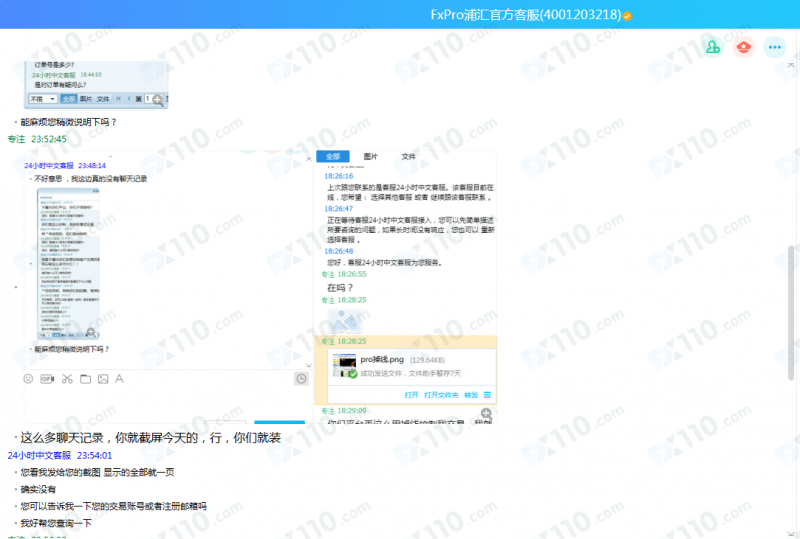
Task: Click the GIF icon in the toolbar
Action: click(47, 379)
